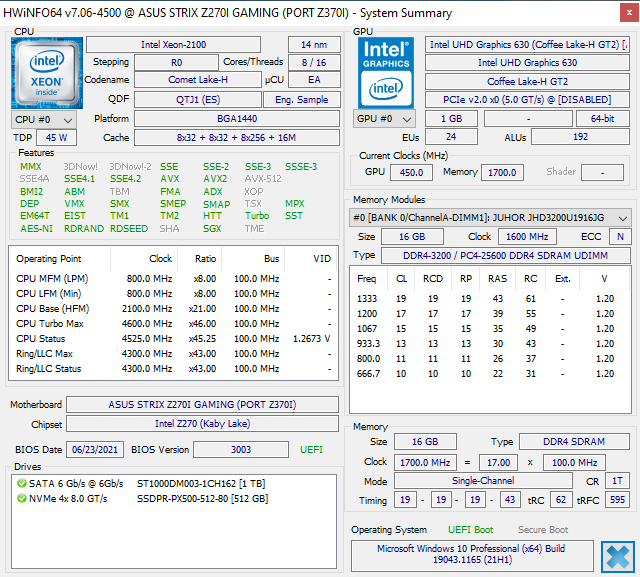Viewport: 640px width, 577px height.
Task: Click the Stepping R0 value
Action: point(176,62)
